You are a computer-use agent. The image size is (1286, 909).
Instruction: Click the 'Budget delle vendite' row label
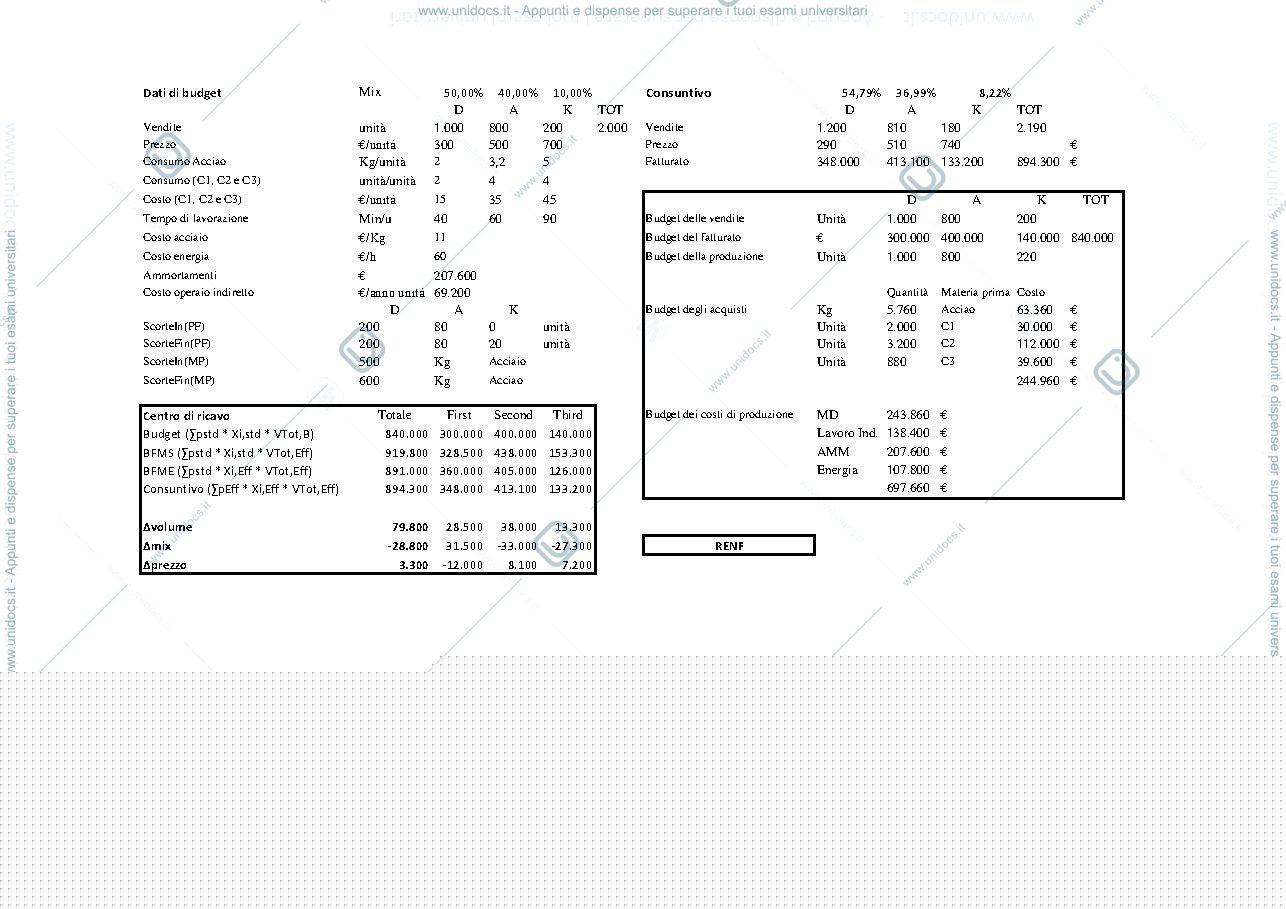[x=695, y=218]
